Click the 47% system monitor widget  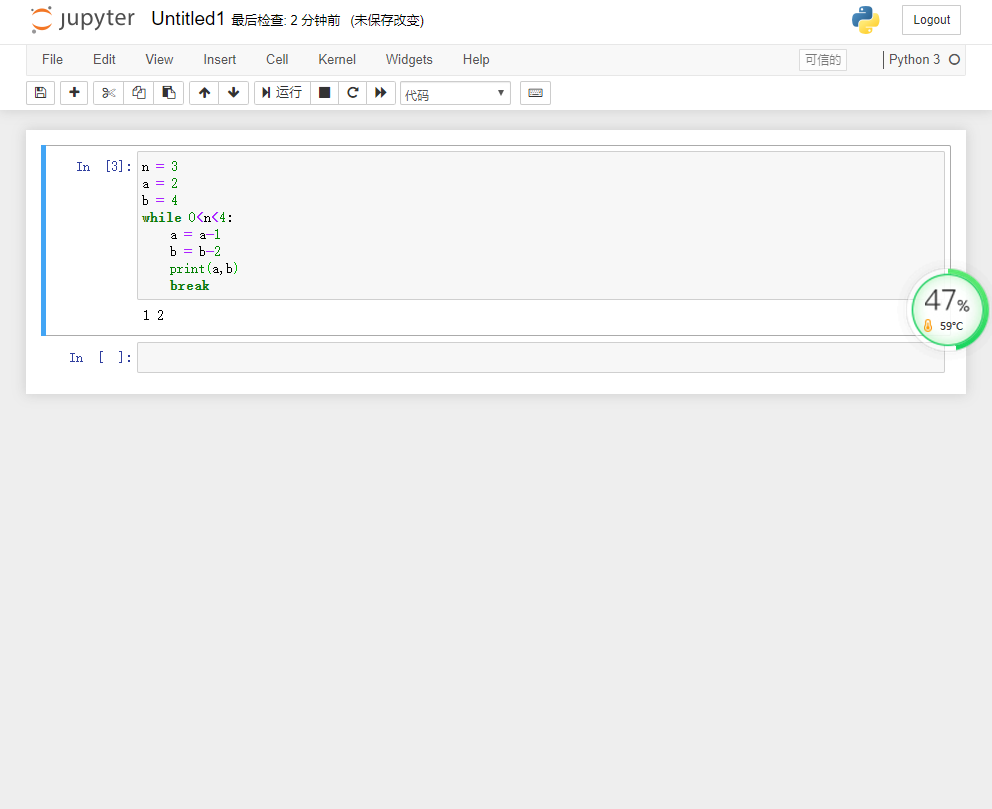click(x=947, y=309)
